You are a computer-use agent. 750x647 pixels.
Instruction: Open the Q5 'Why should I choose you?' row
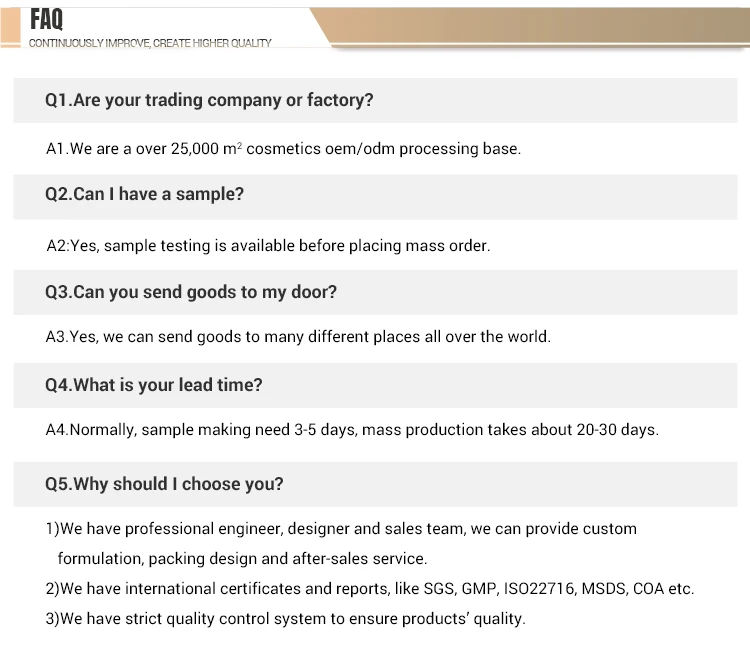(375, 484)
